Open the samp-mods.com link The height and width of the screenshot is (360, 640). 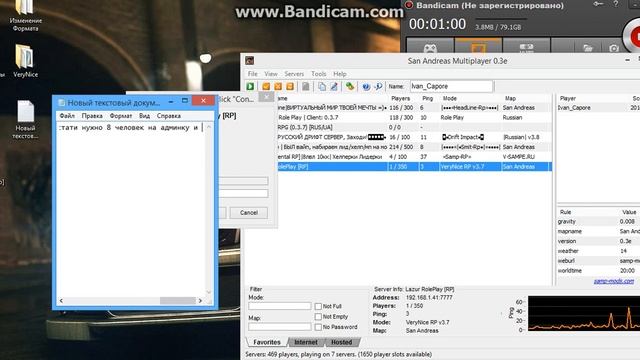tap(614, 281)
